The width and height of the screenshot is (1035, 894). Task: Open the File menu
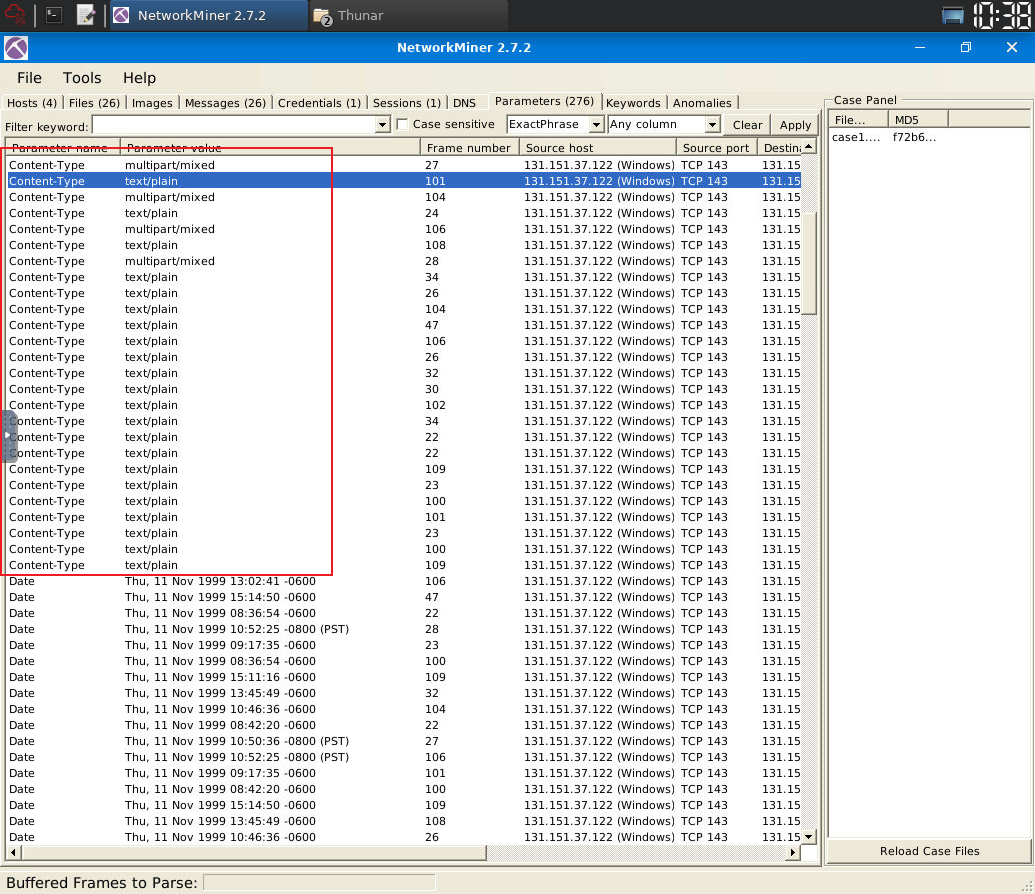(x=29, y=78)
